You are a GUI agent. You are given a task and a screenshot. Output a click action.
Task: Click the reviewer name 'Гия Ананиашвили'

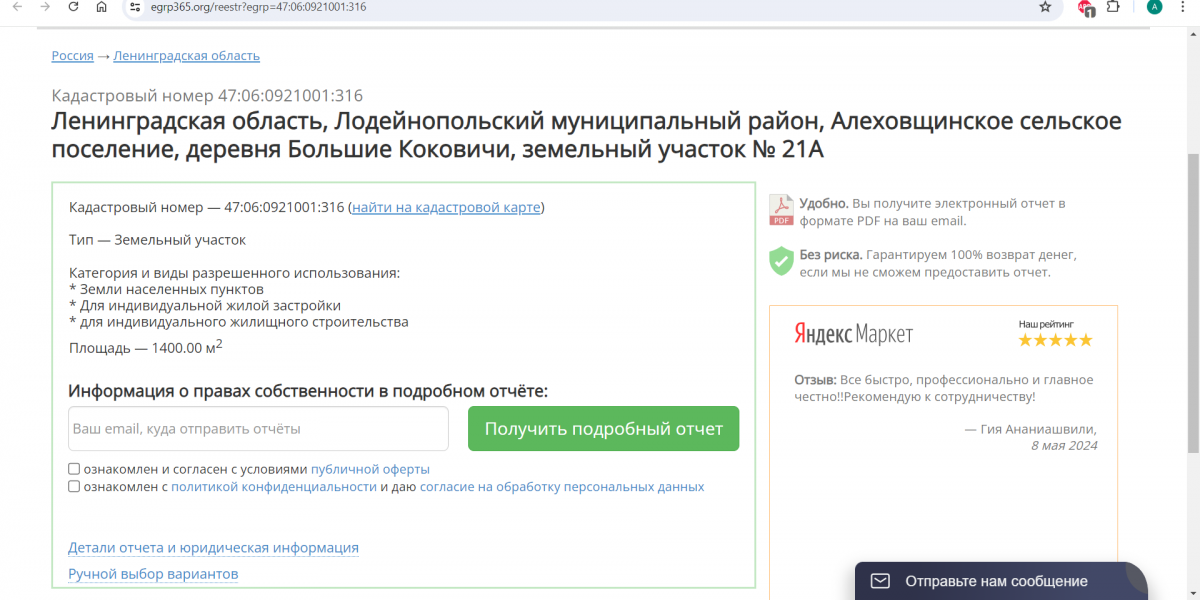[1037, 428]
